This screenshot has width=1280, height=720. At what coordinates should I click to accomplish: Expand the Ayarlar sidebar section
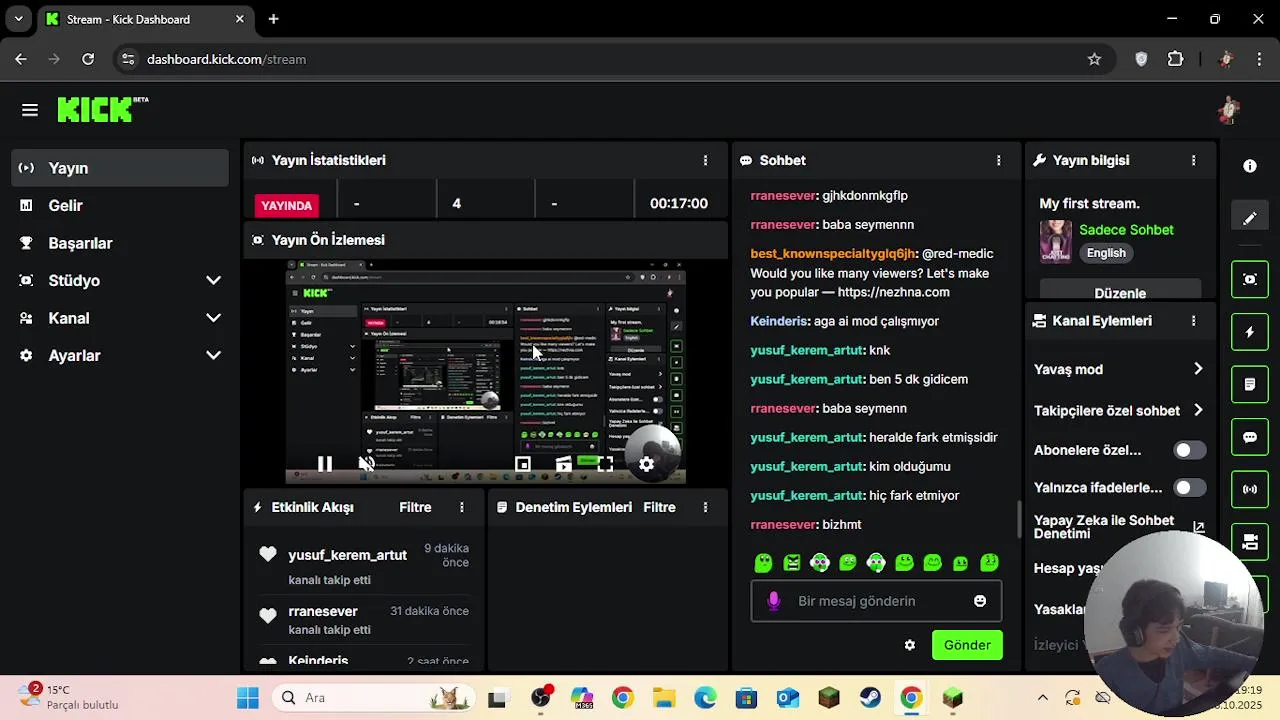click(213, 356)
